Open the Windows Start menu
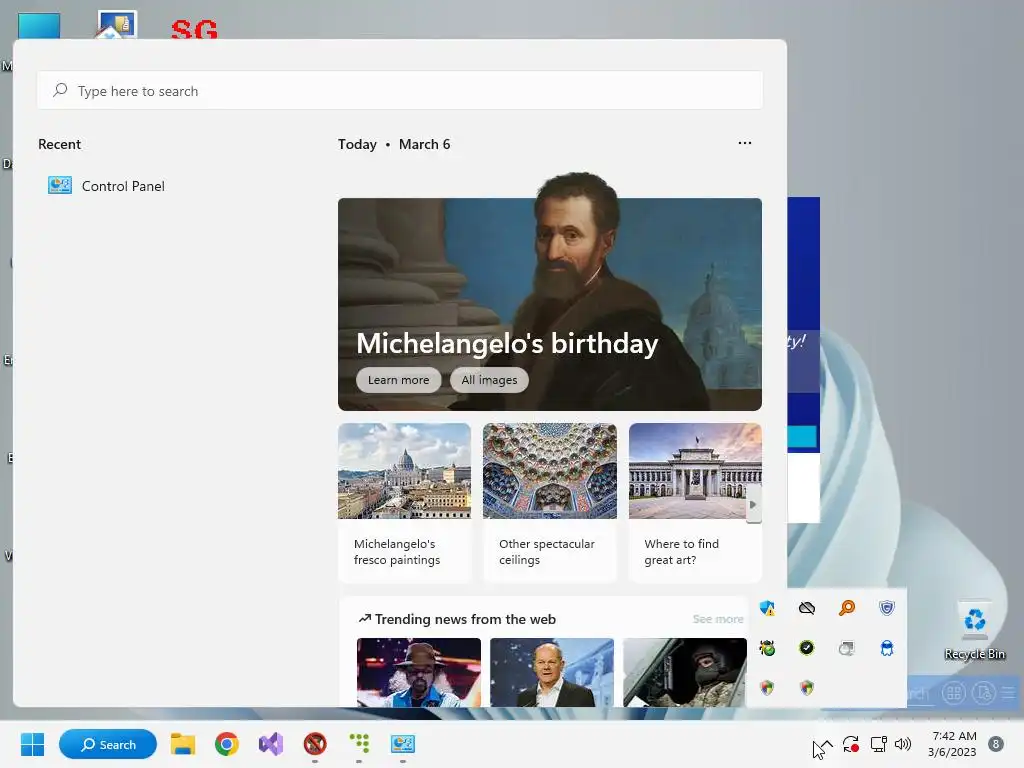1024x768 pixels. pyautogui.click(x=32, y=744)
